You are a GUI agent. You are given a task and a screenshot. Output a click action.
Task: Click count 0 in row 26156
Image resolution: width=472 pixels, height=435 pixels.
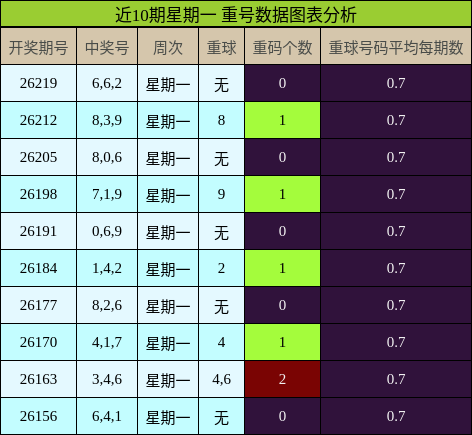click(x=283, y=416)
